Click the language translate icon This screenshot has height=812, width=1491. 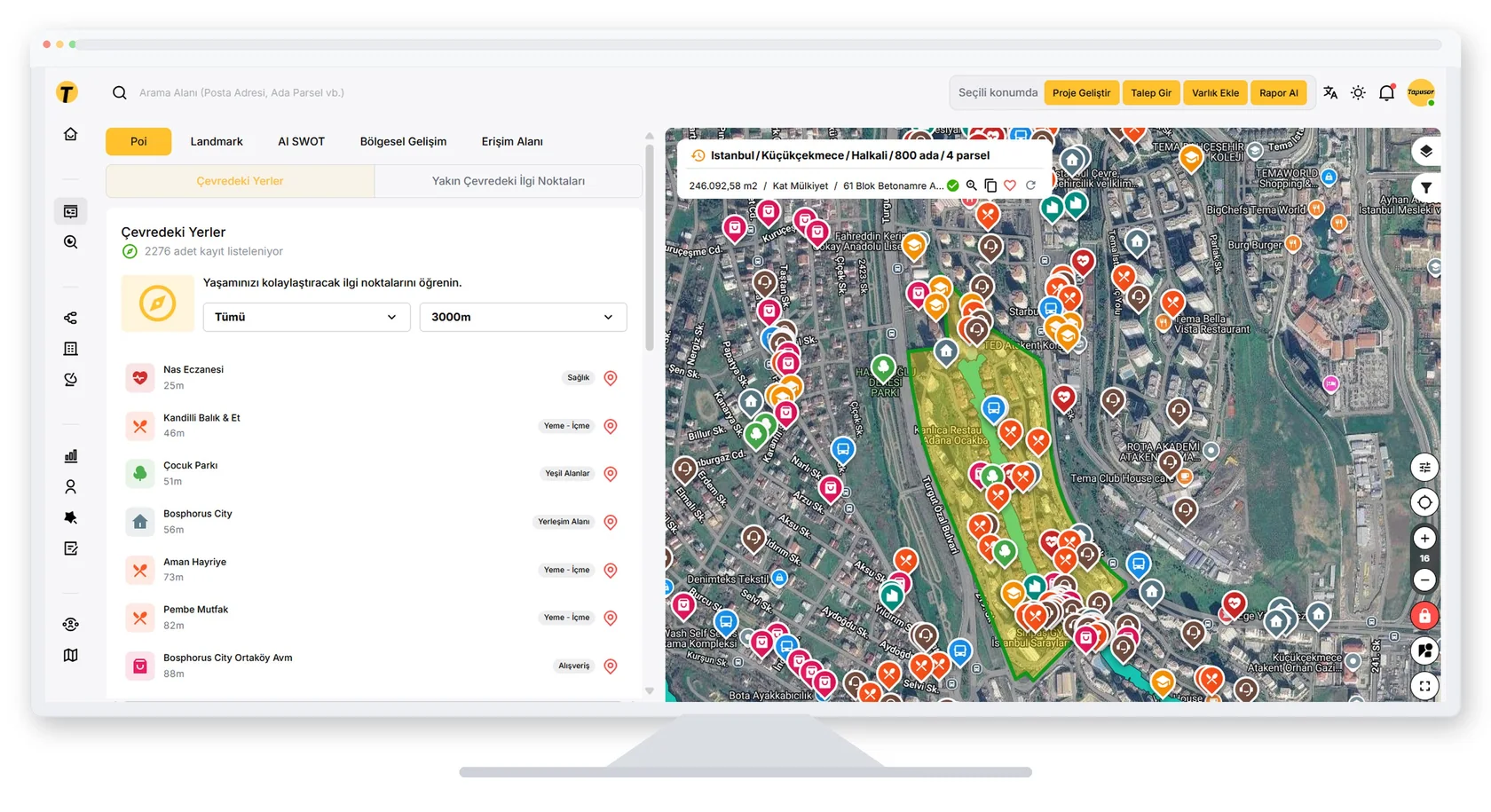(x=1329, y=92)
